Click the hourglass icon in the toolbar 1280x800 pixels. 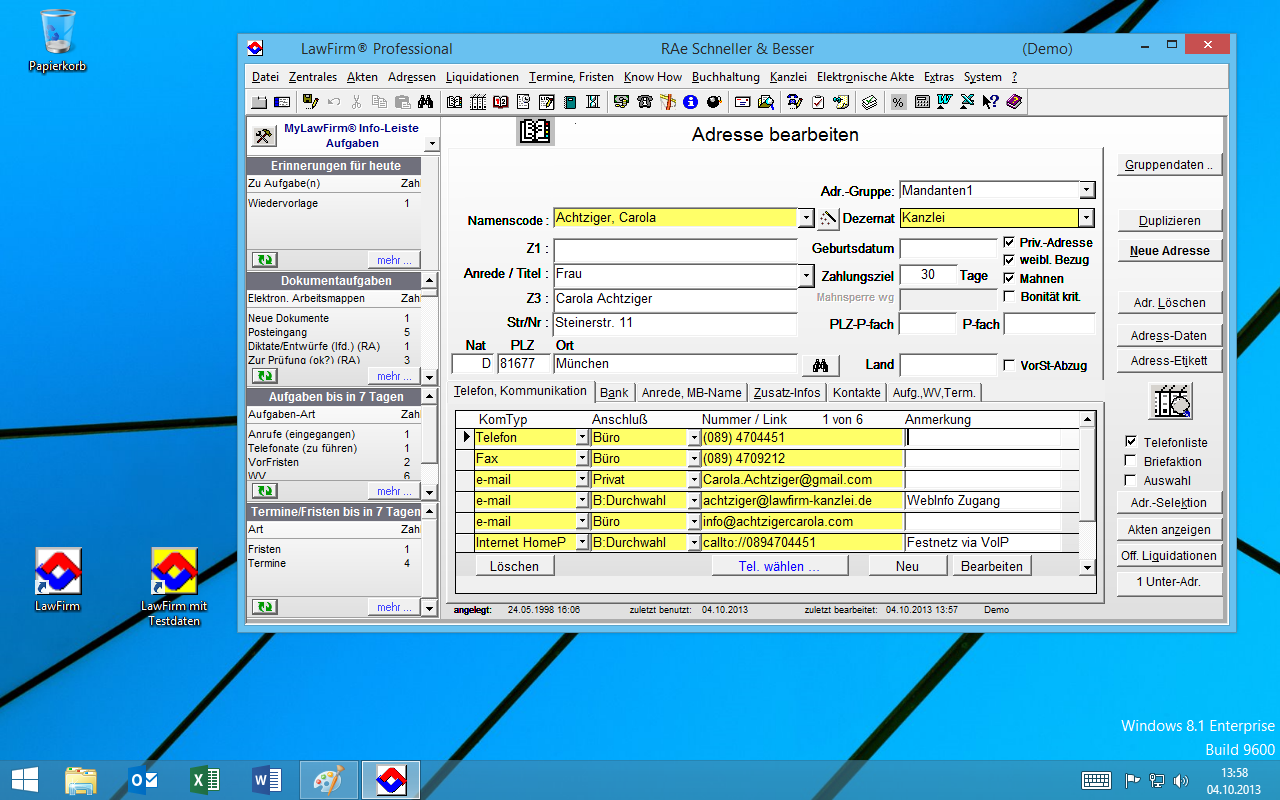click(593, 102)
